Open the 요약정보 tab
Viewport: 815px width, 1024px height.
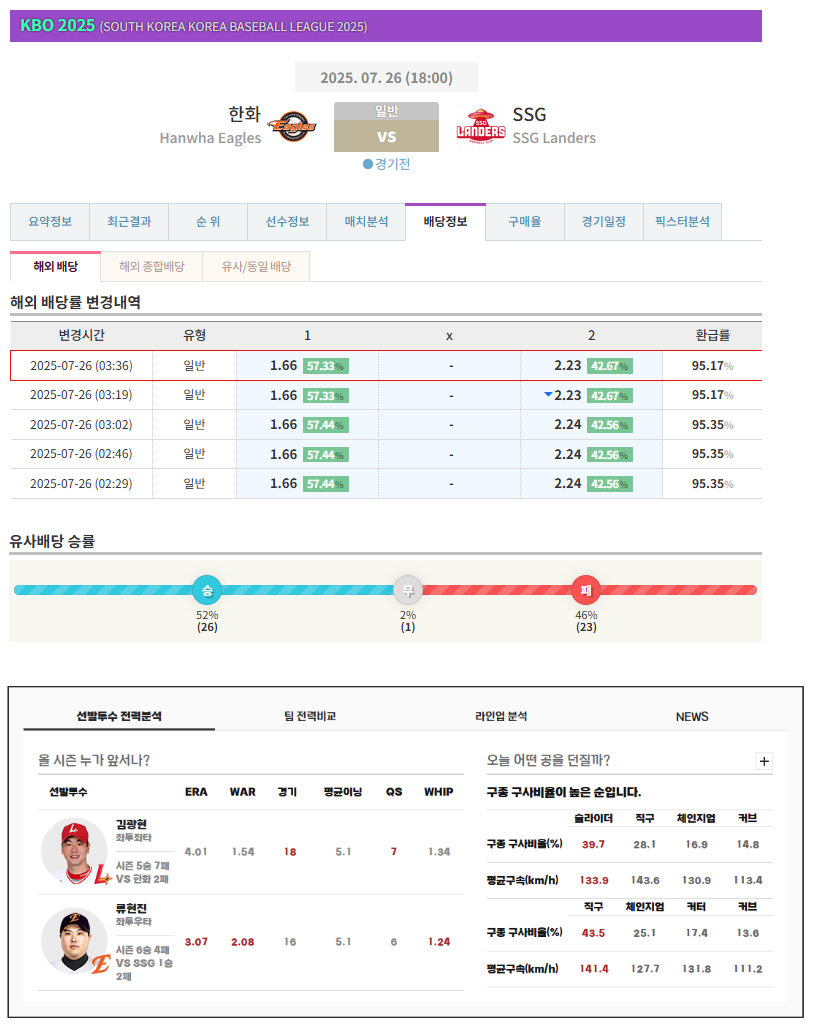coord(50,221)
